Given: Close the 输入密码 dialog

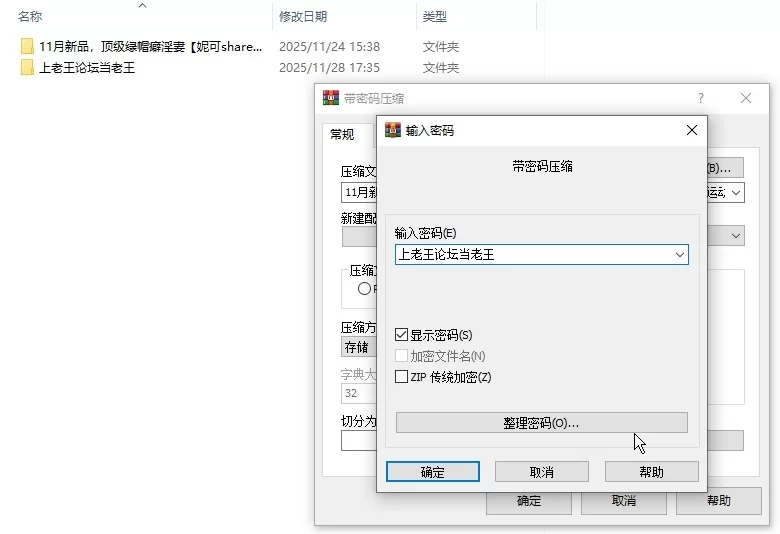Looking at the screenshot, I should [691, 130].
